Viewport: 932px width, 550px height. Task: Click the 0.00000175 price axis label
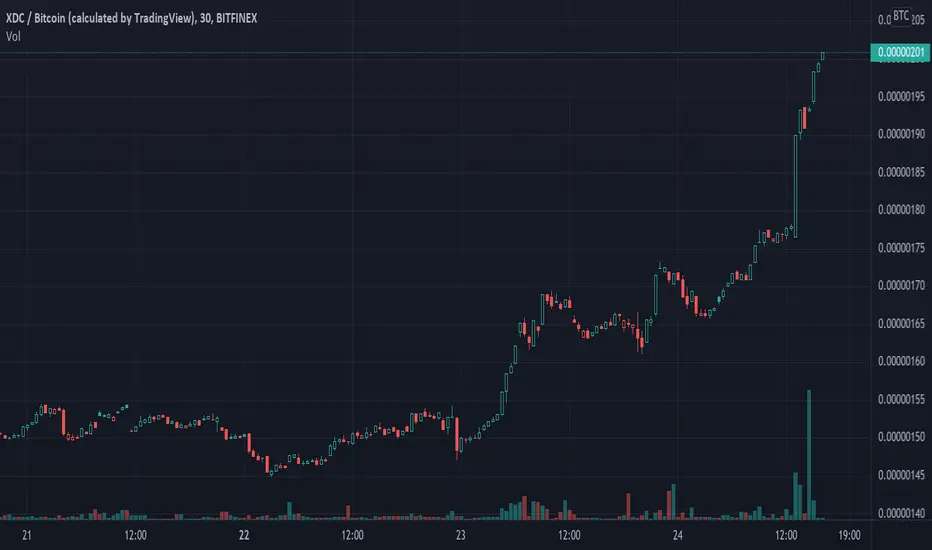tap(901, 248)
